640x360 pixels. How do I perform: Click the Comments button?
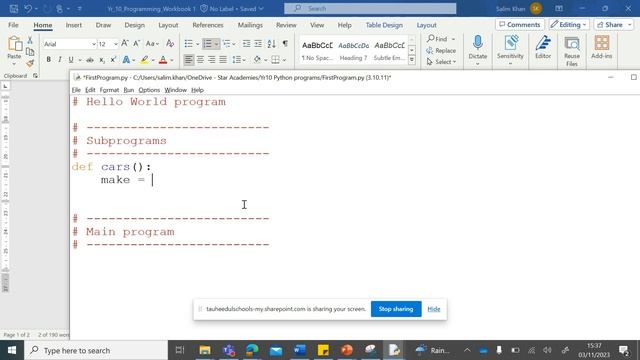point(520,25)
